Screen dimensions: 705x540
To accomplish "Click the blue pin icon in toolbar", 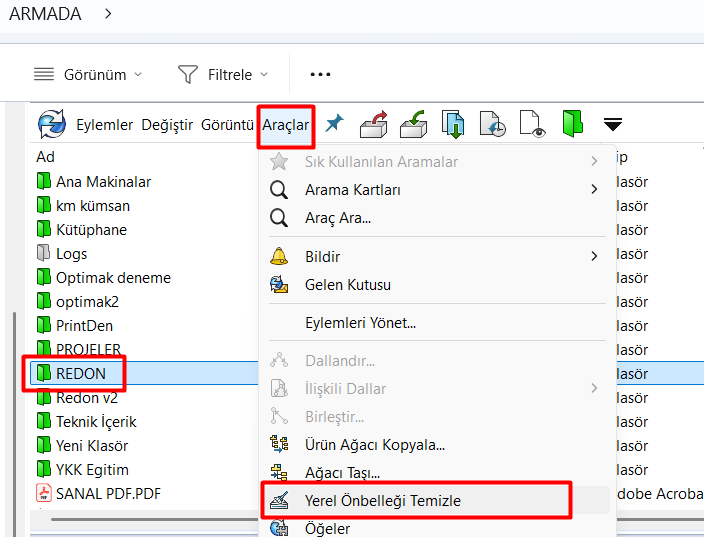I will 334,123.
